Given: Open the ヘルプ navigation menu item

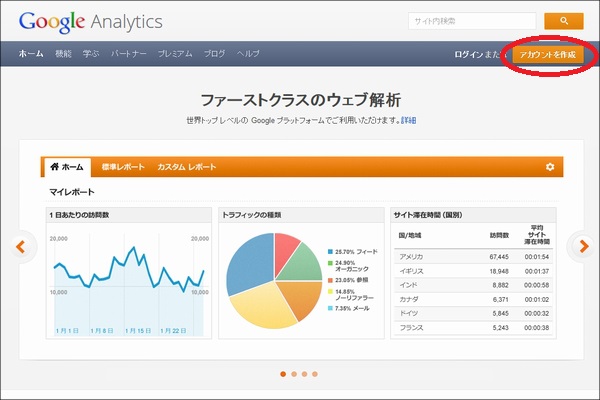Looking at the screenshot, I should (x=248, y=54).
